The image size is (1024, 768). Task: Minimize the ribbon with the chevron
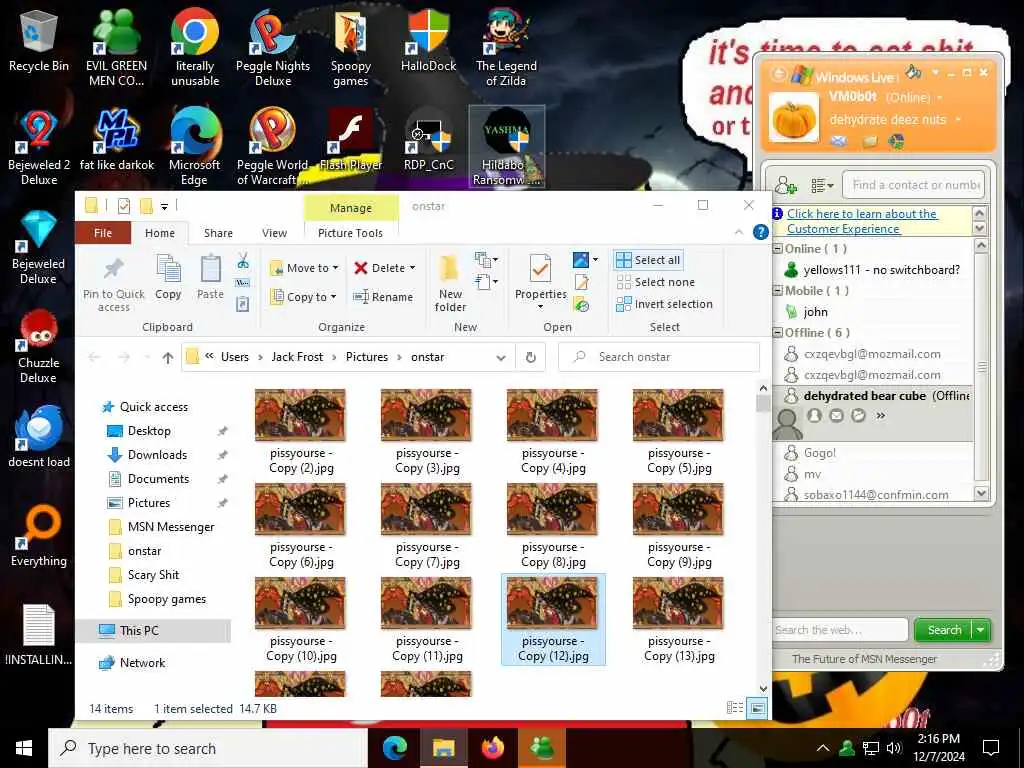point(739,232)
